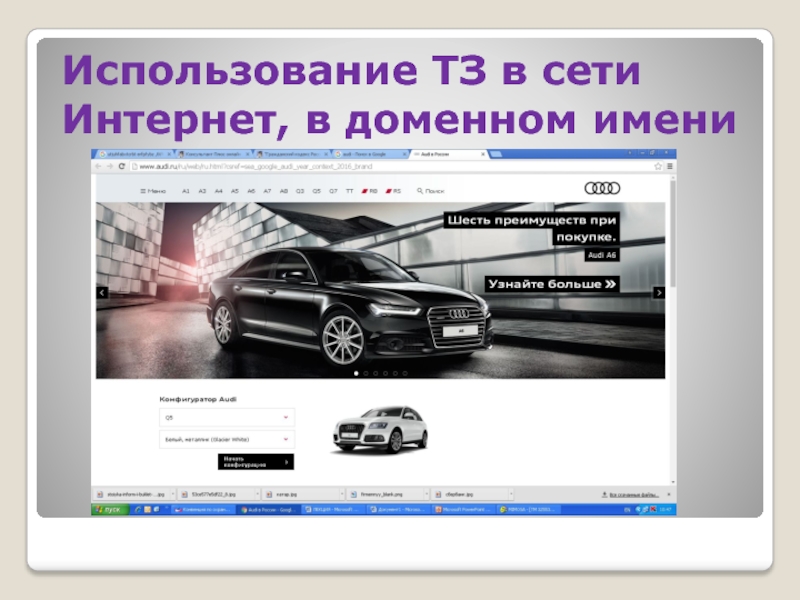Switch to Audi в России Google Chrome taskbar button
This screenshot has width=800, height=600.
click(269, 509)
